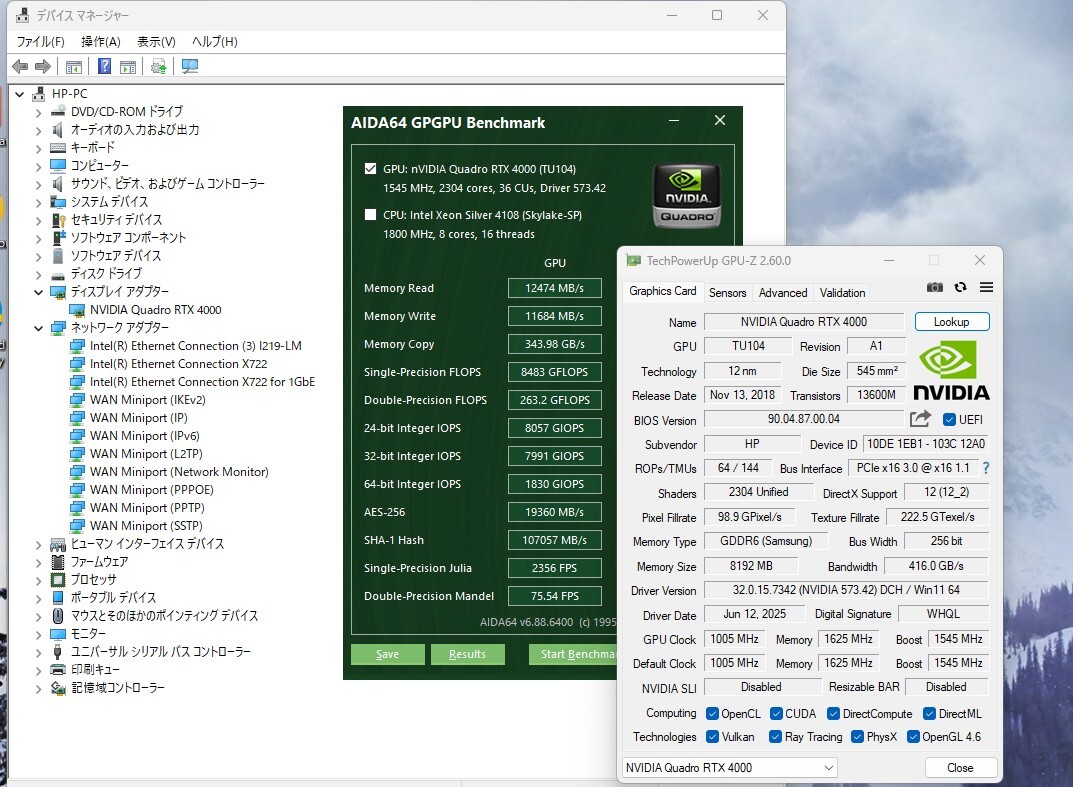The width and height of the screenshot is (1073, 787).
Task: Open the GPU-Z hamburger menu
Action: point(986,287)
